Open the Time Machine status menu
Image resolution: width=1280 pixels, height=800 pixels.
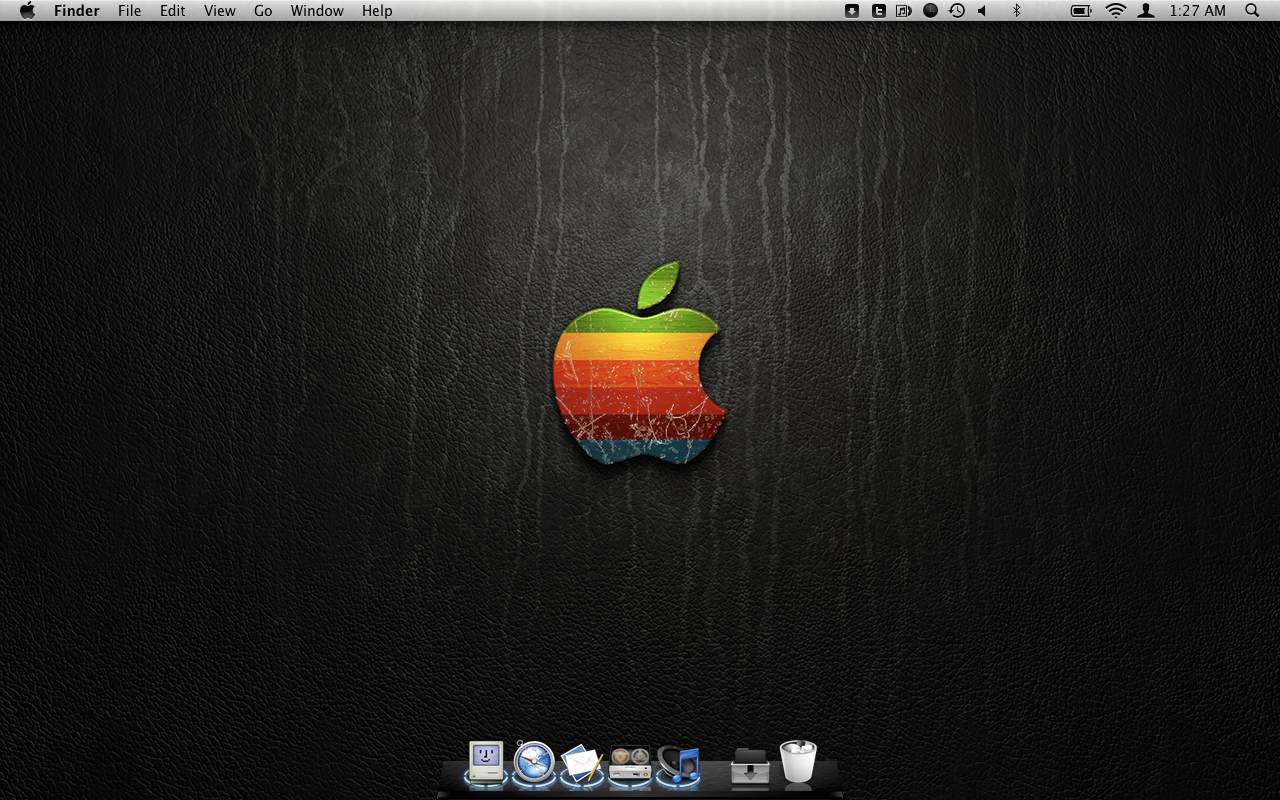click(957, 11)
